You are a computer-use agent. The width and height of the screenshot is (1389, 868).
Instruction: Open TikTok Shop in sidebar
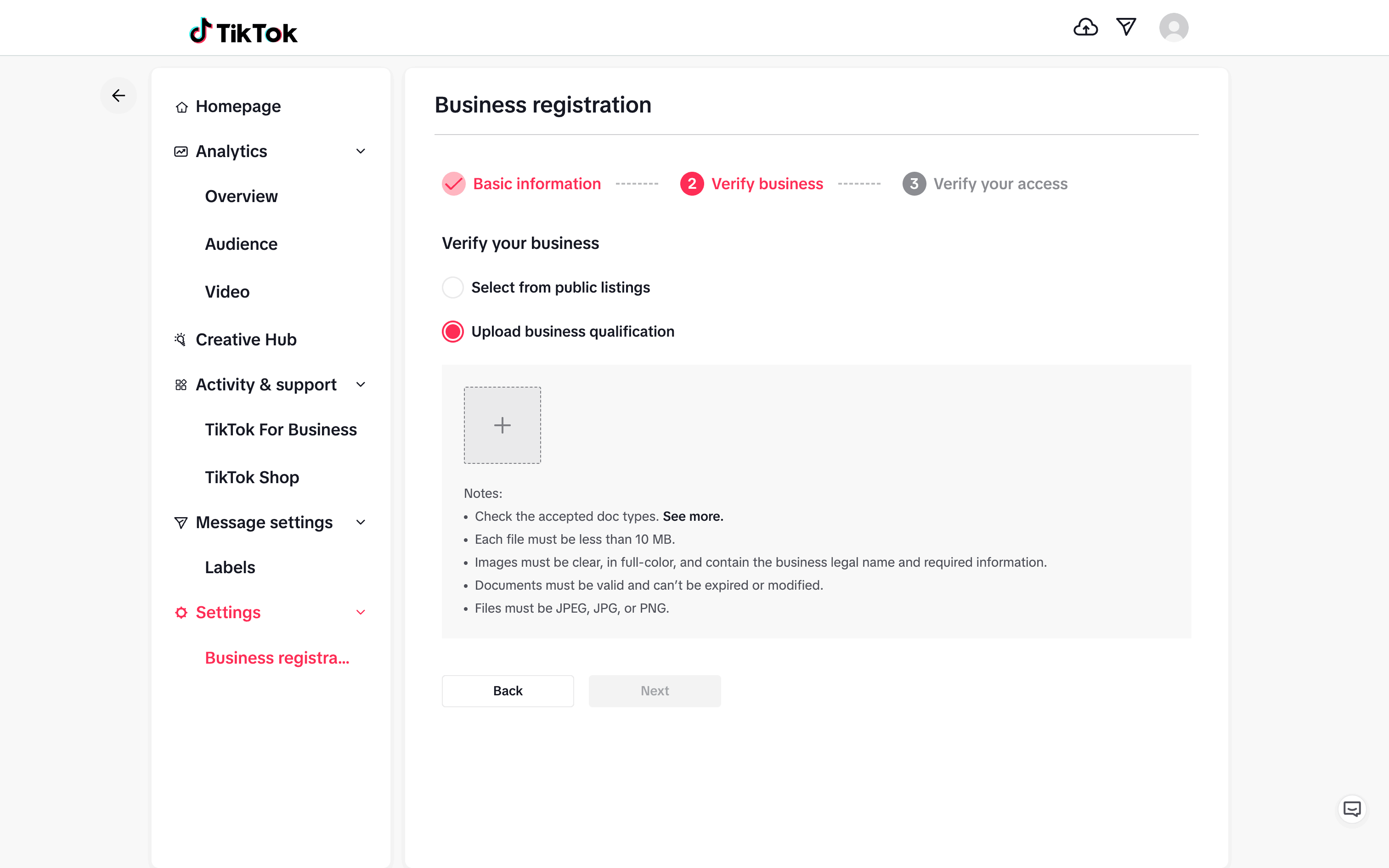pyautogui.click(x=251, y=477)
